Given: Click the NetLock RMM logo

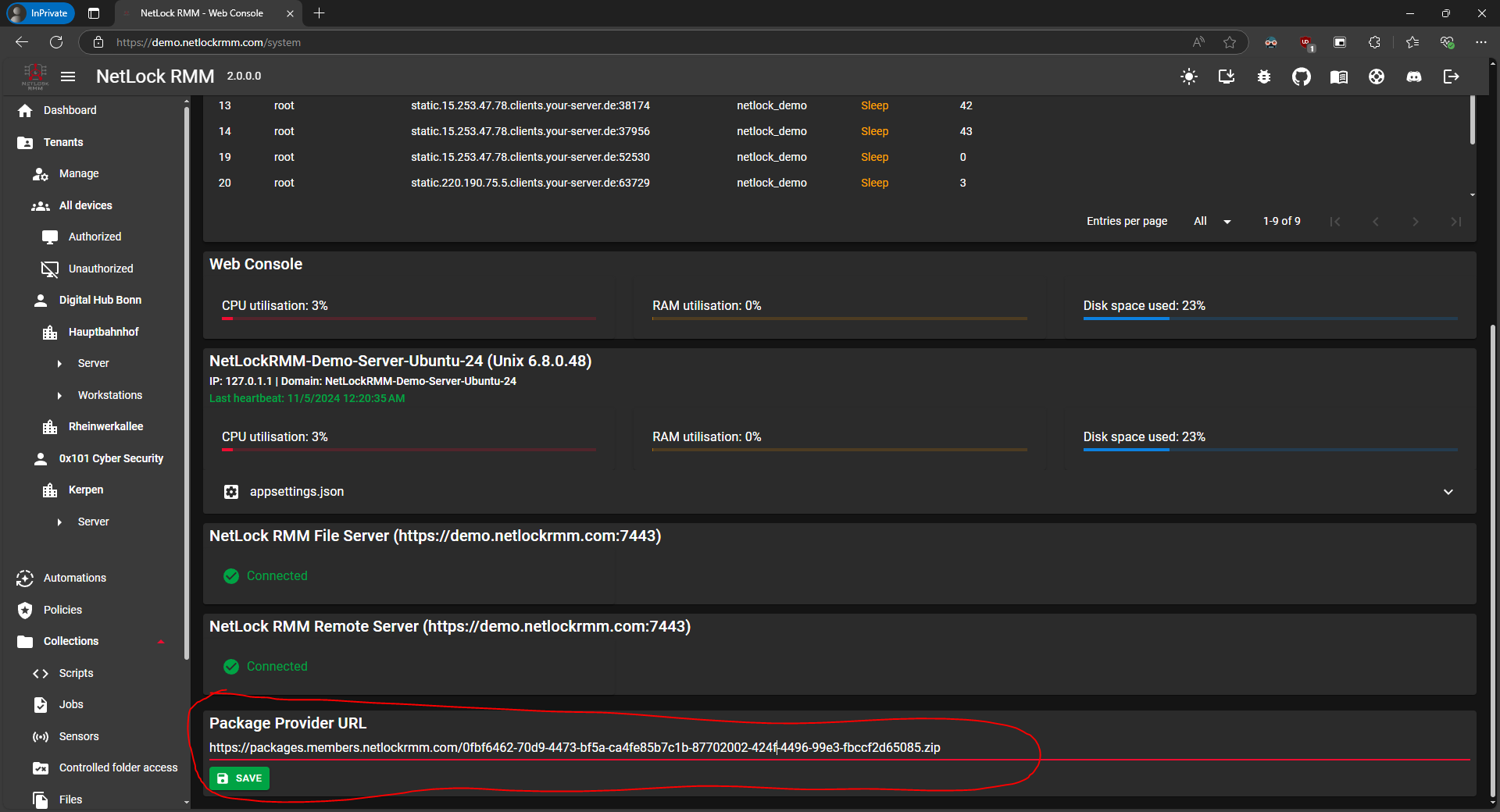Looking at the screenshot, I should click(35, 77).
